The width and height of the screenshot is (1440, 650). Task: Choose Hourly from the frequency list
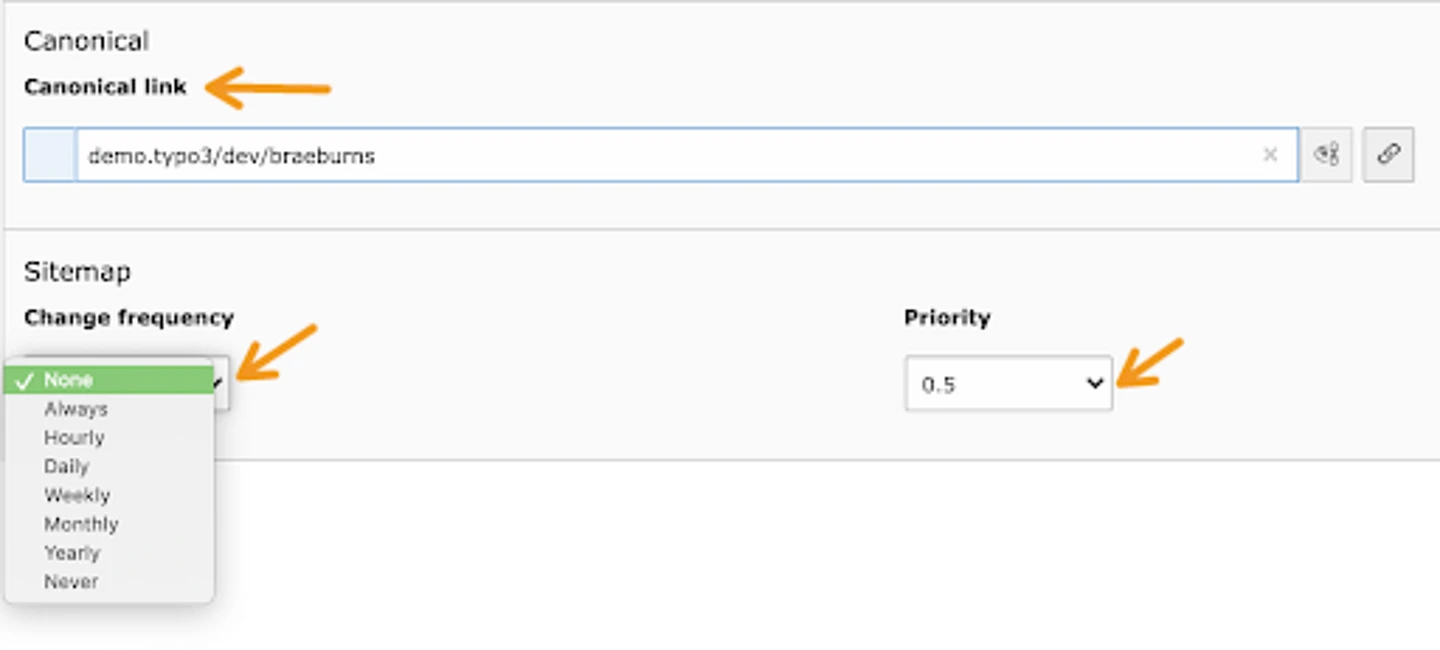(x=74, y=438)
